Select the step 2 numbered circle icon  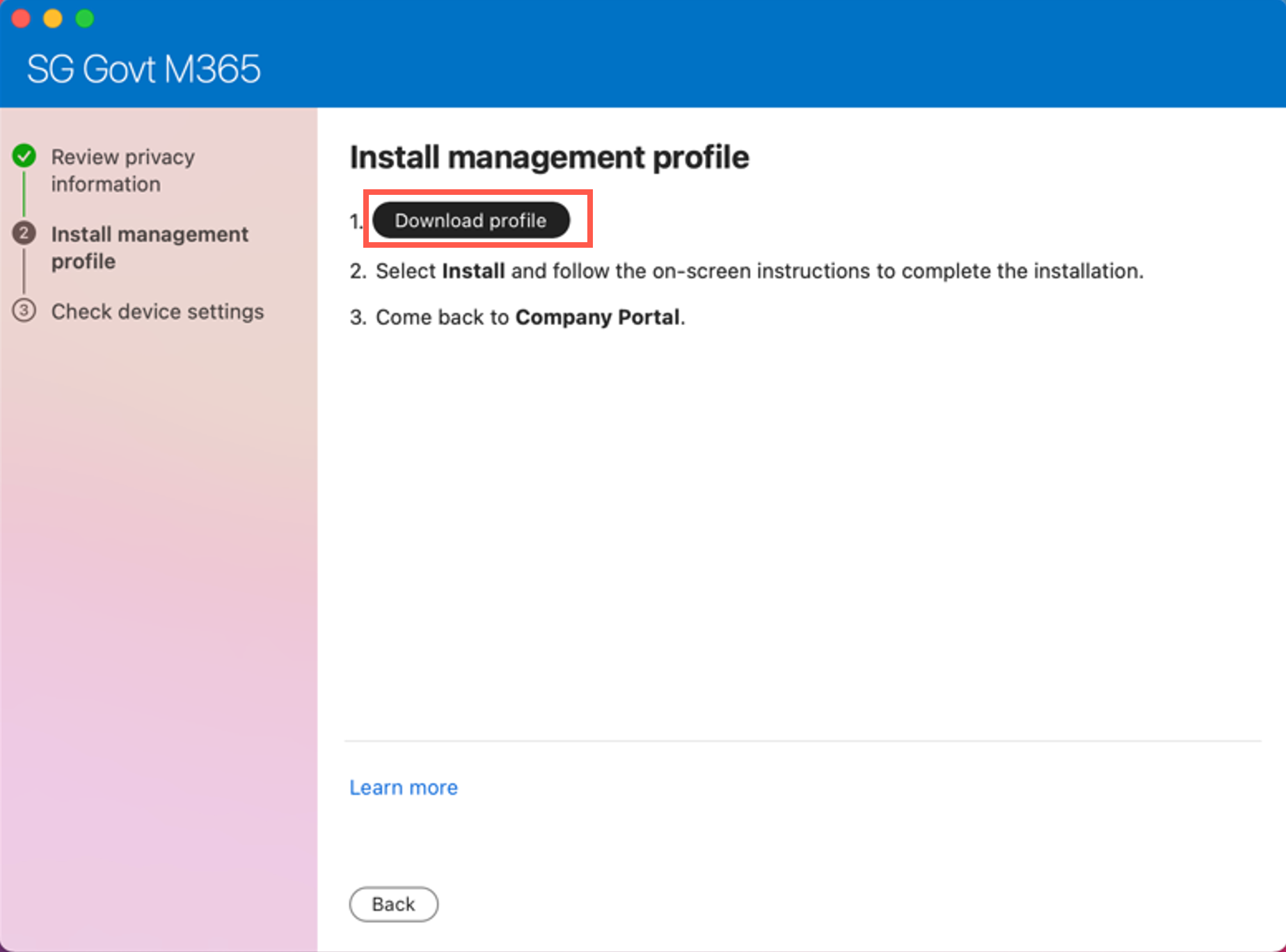tap(24, 233)
